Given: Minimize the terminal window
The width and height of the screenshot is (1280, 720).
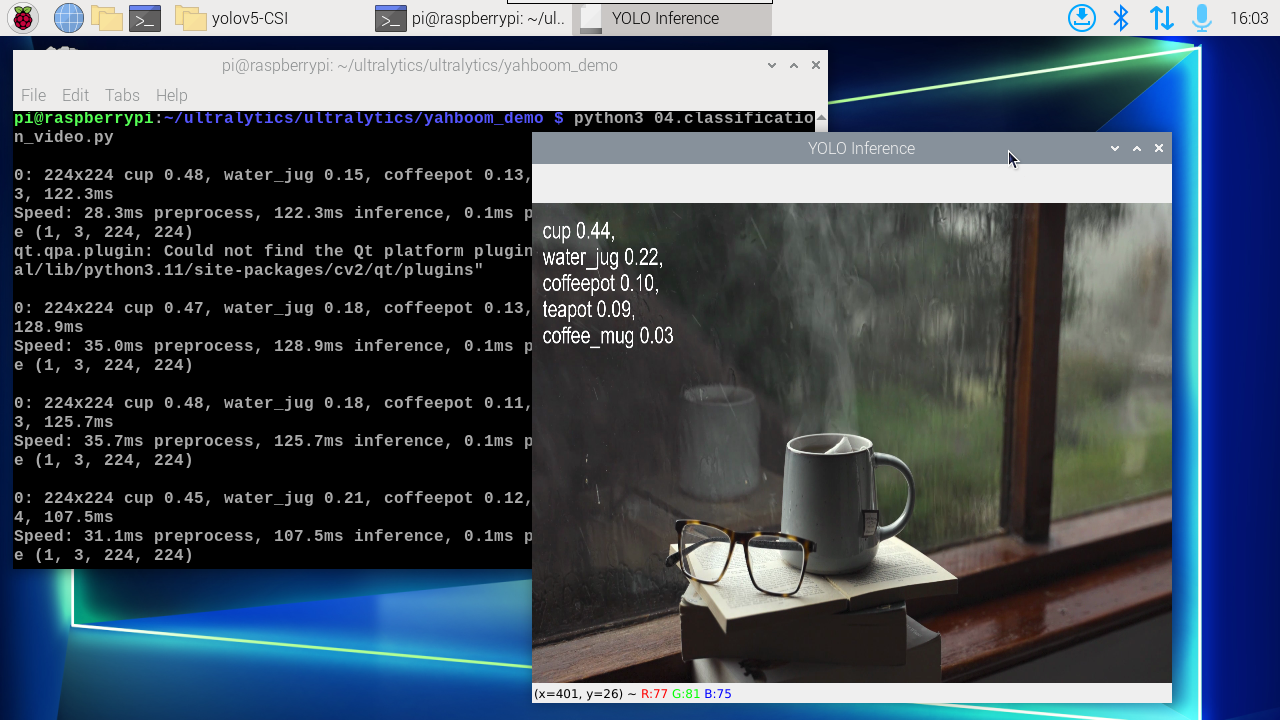Looking at the screenshot, I should tap(772, 65).
